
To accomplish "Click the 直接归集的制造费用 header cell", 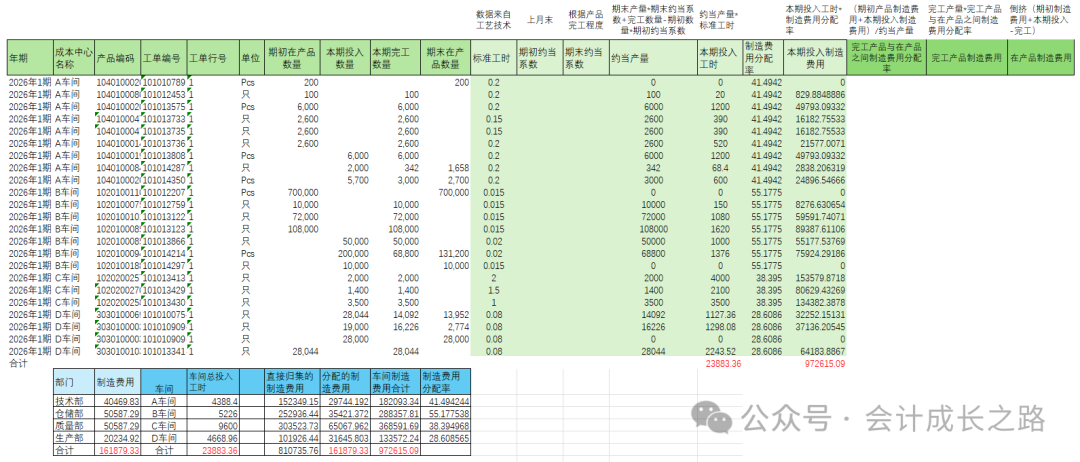I will tap(291, 381).
